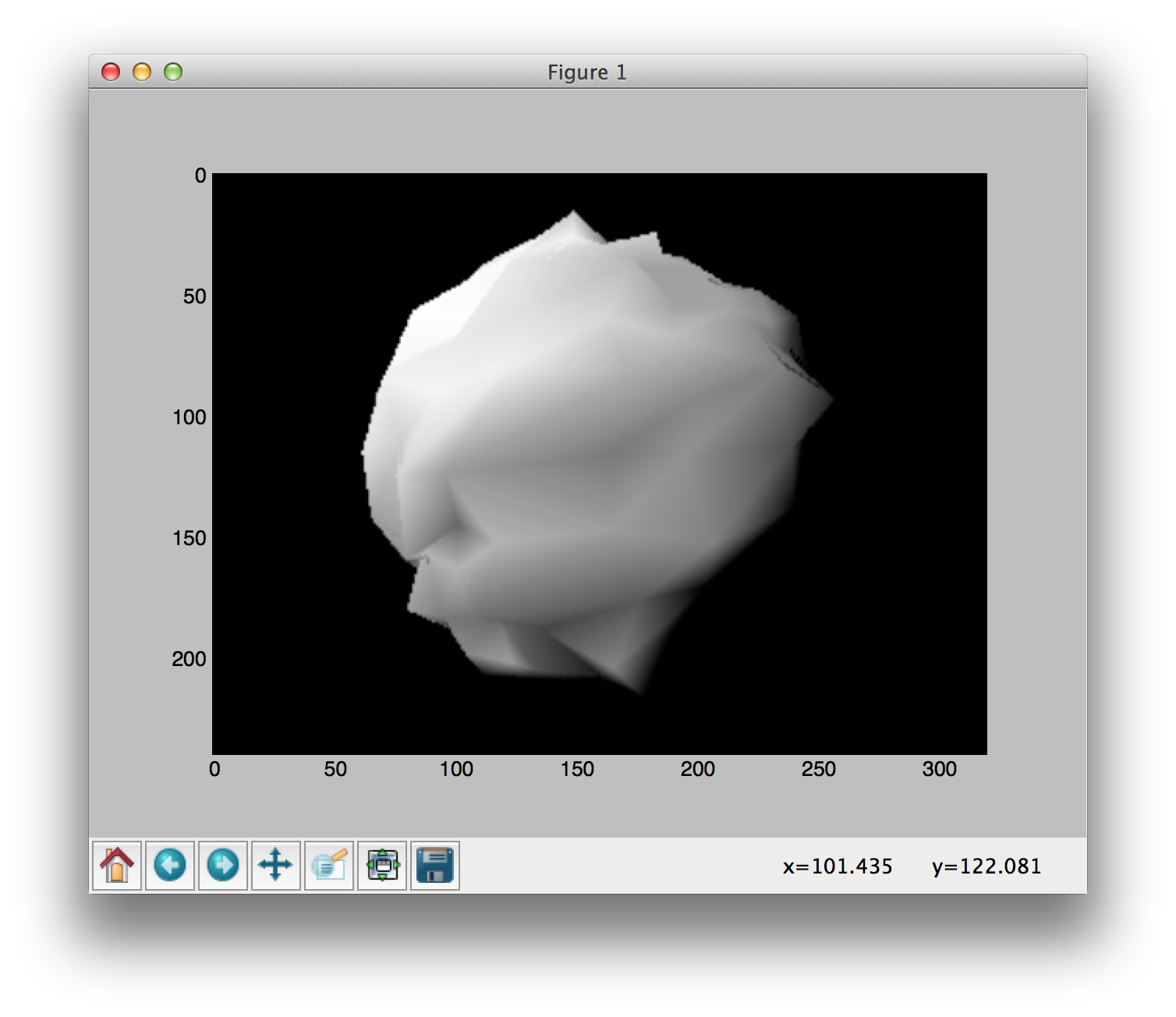
Task: Click the x coordinate readout text
Action: coord(836,866)
